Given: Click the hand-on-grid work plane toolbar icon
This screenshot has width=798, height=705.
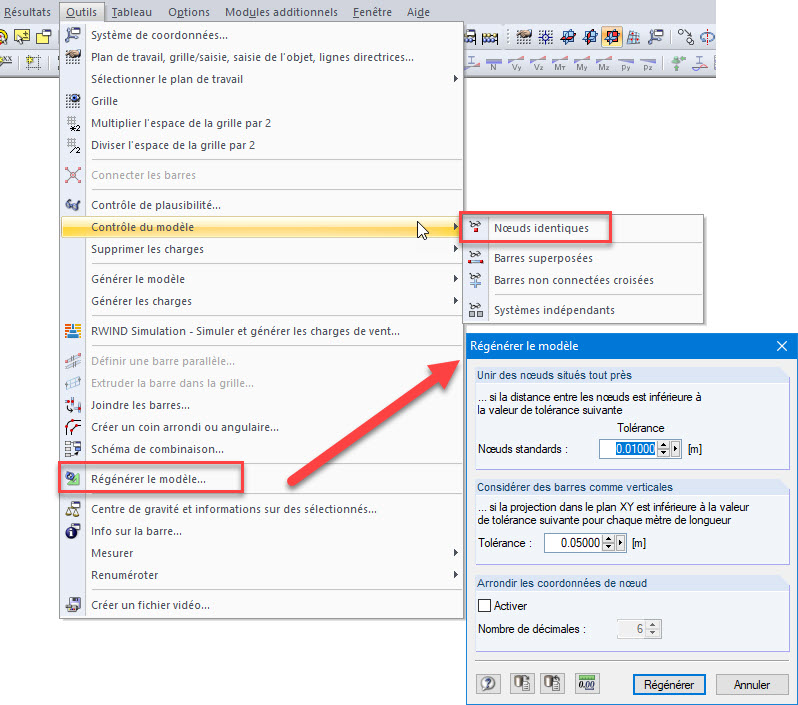Looking at the screenshot, I should 524,37.
